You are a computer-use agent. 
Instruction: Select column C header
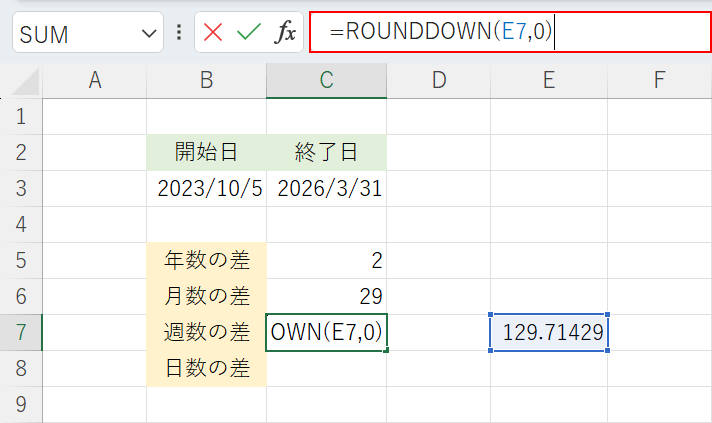(326, 81)
